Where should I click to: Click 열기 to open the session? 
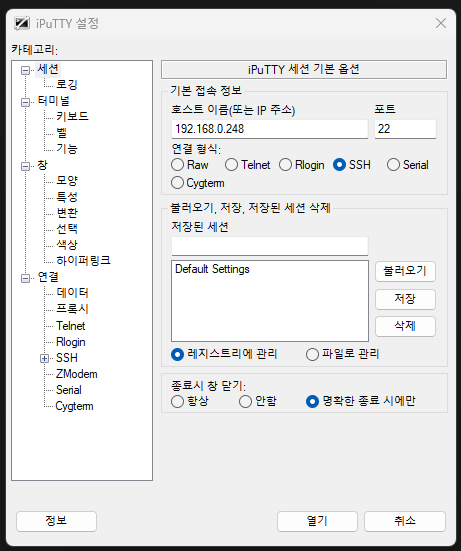point(317,521)
